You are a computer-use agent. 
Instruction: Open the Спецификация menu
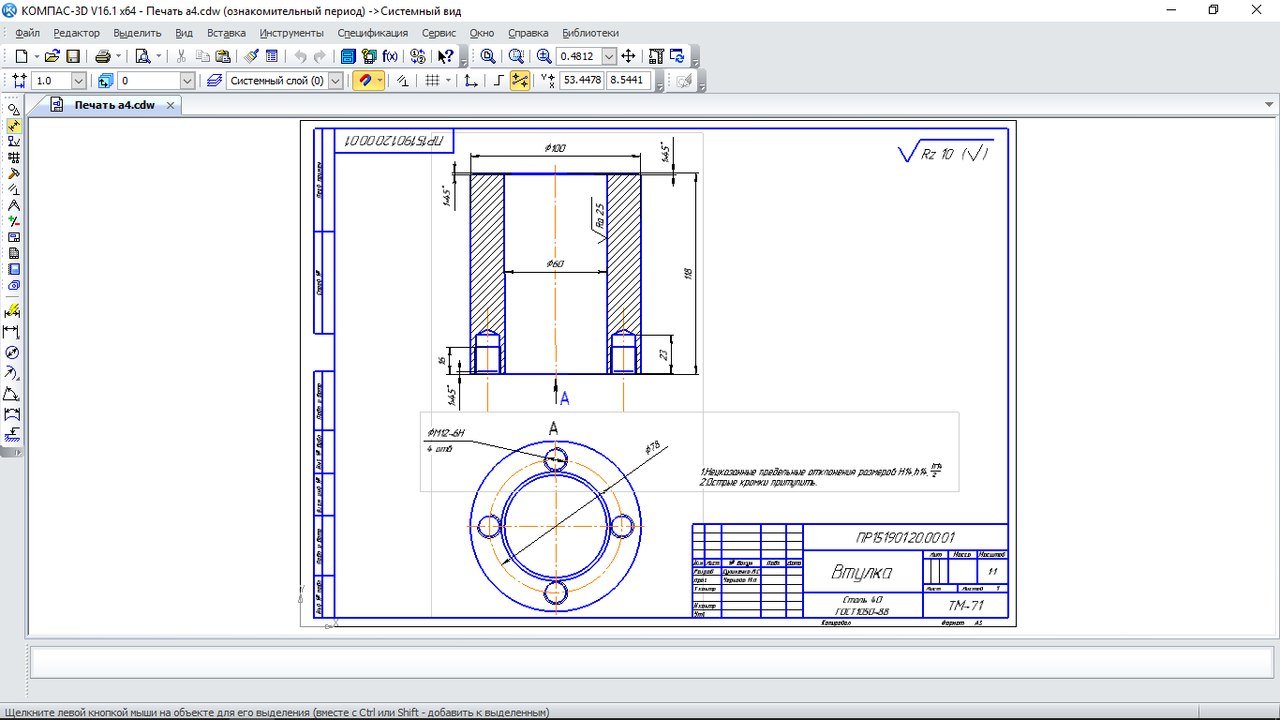pyautogui.click(x=372, y=33)
